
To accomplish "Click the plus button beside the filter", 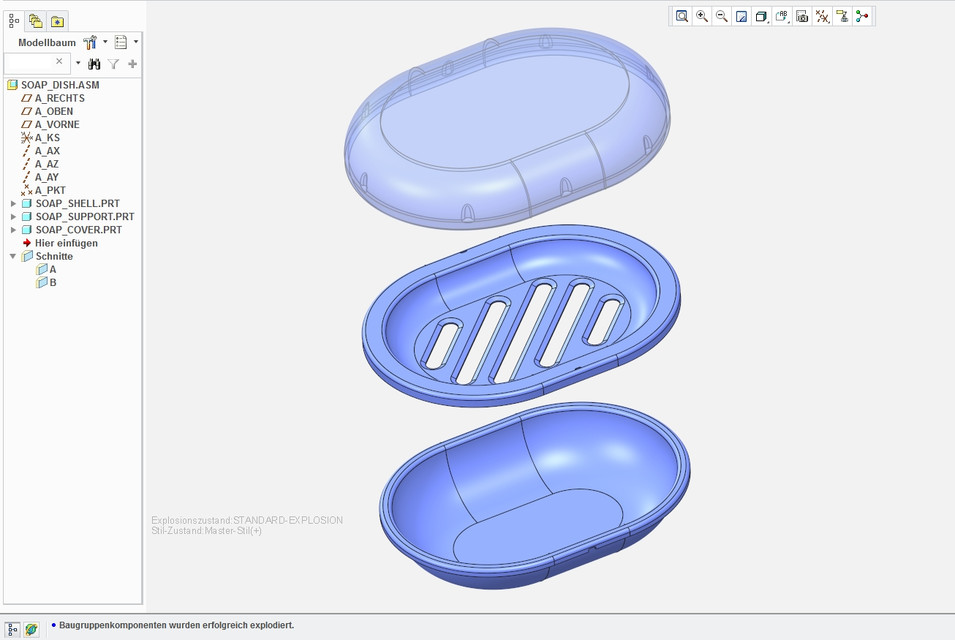I will point(132,62).
